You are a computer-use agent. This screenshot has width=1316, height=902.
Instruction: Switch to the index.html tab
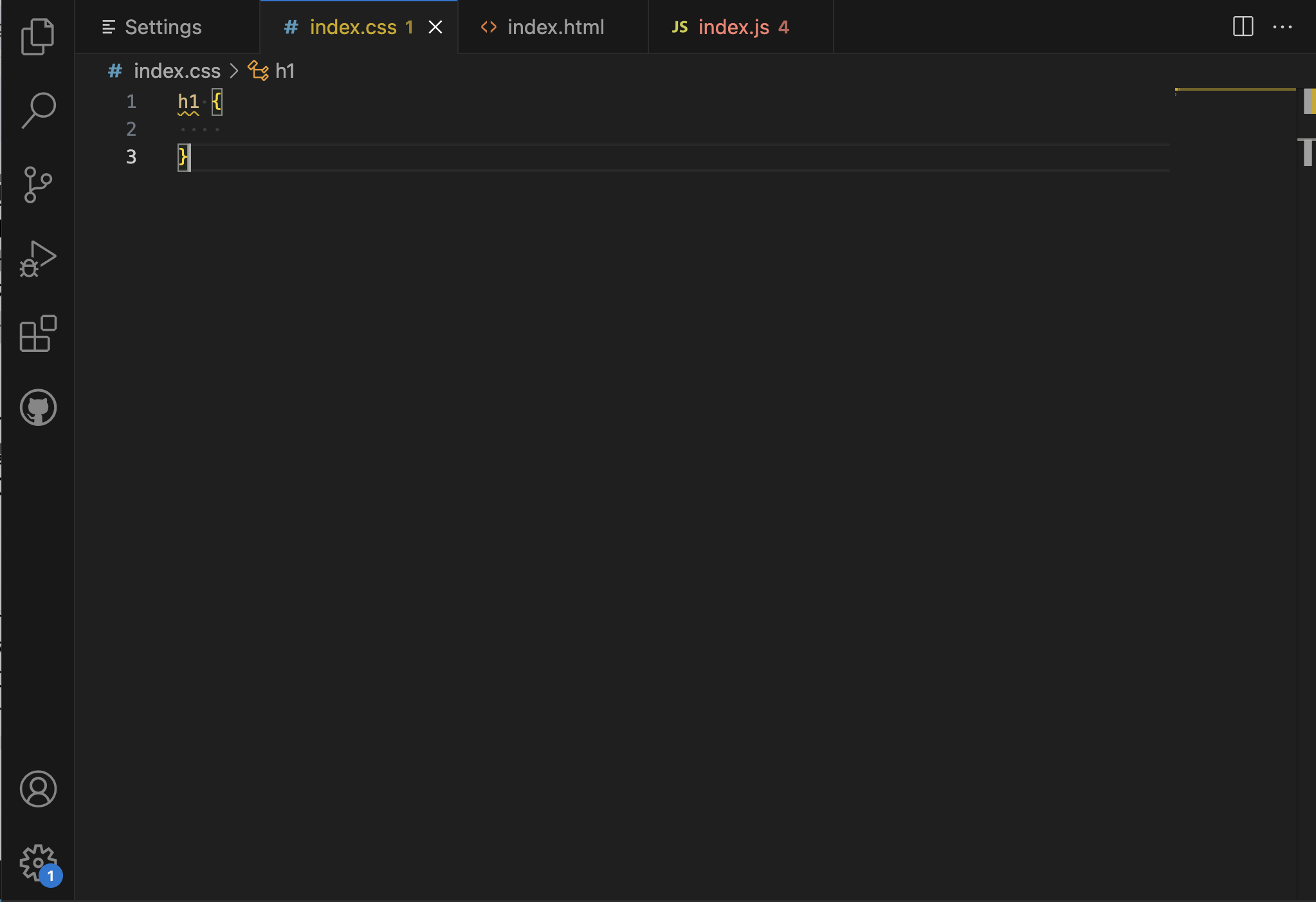point(555,27)
